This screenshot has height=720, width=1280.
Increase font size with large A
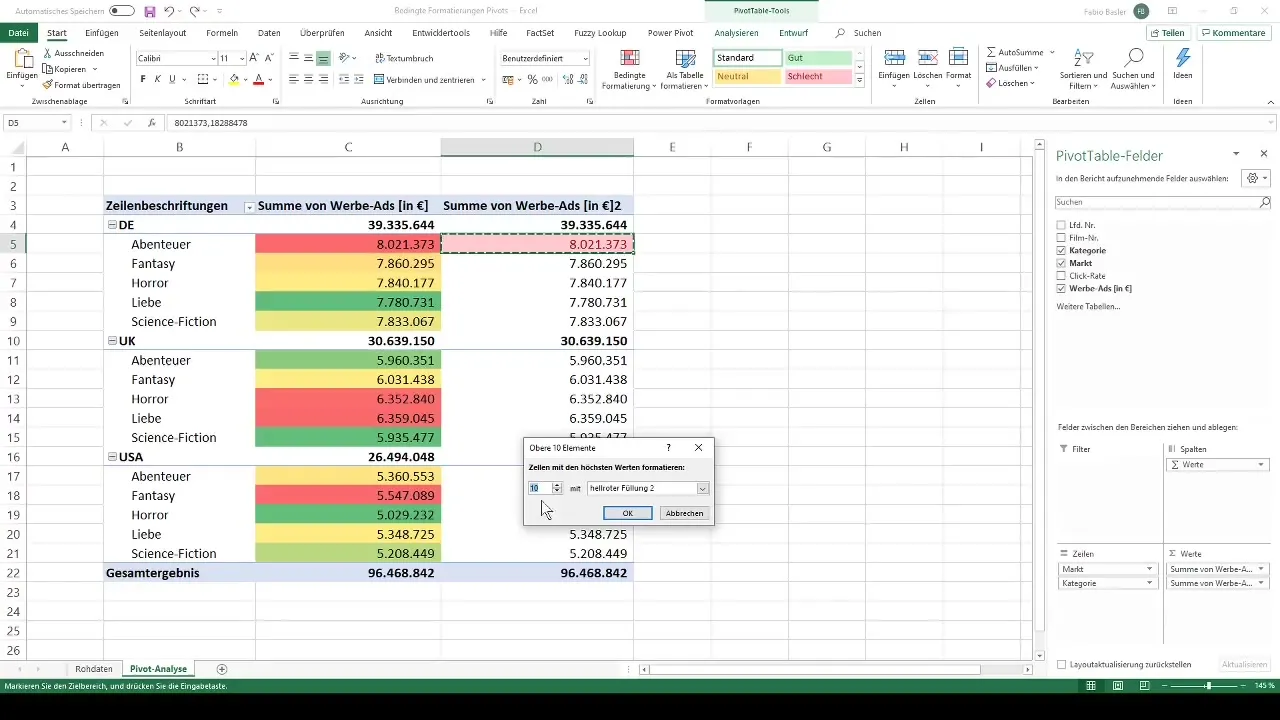(254, 59)
